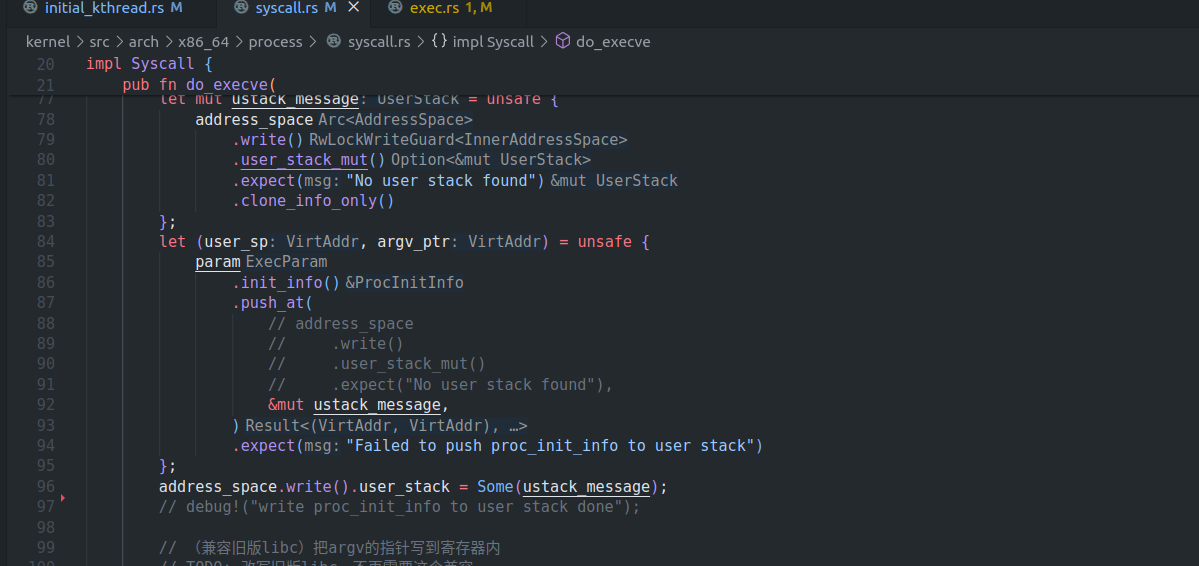Place cursor on ustack_message at line 92

coord(376,405)
